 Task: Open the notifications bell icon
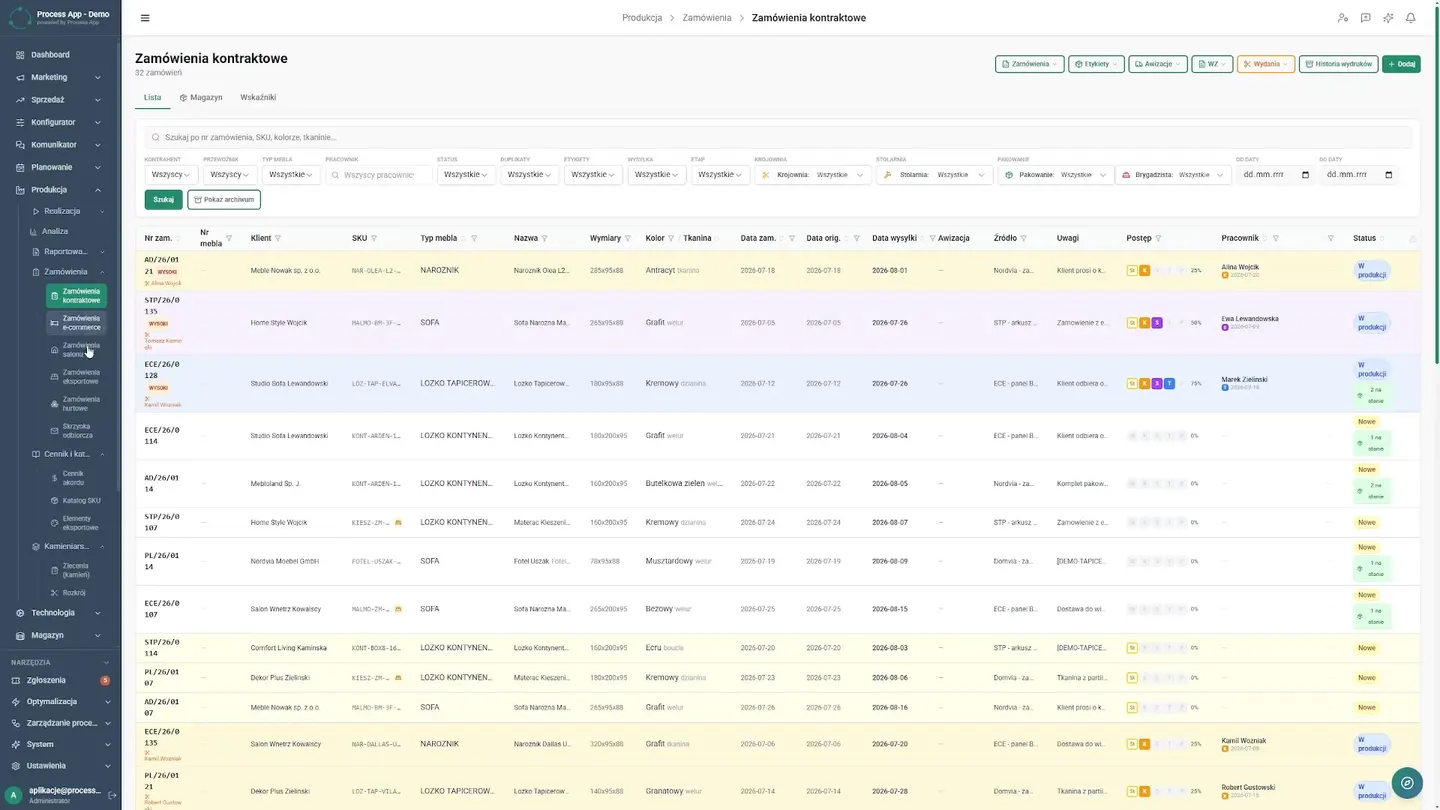pyautogui.click(x=1411, y=18)
